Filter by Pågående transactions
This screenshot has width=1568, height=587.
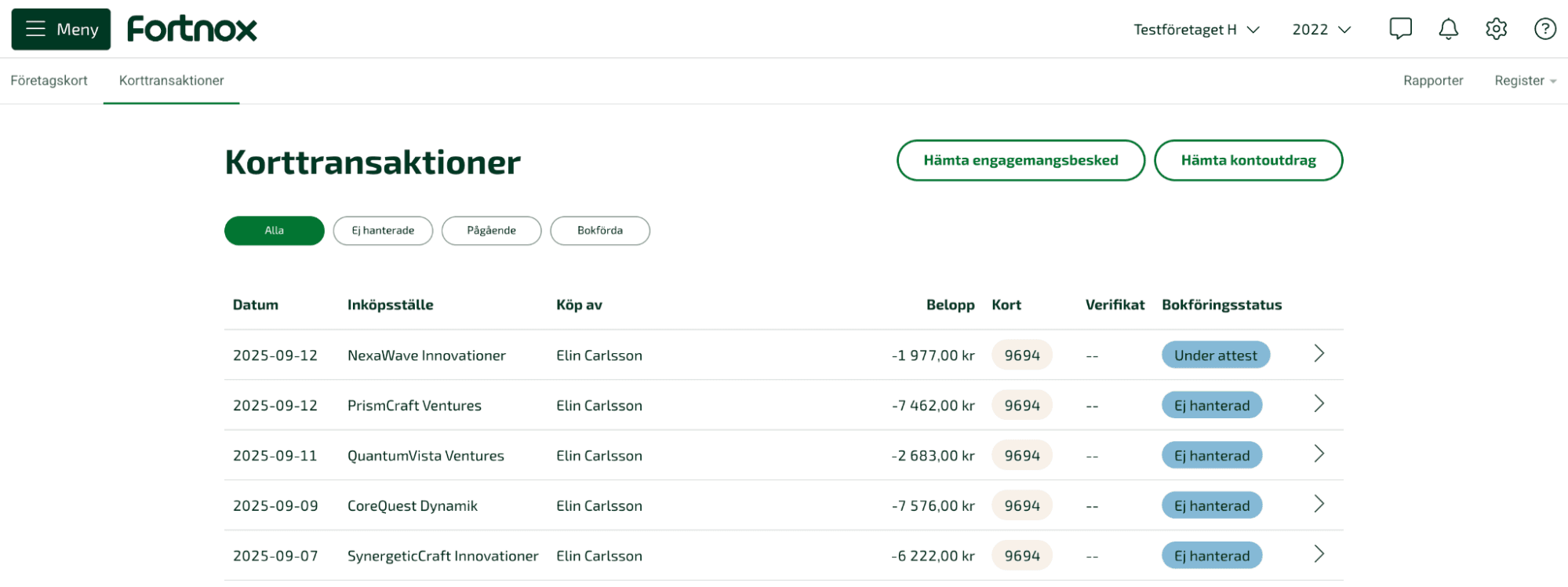coord(491,231)
